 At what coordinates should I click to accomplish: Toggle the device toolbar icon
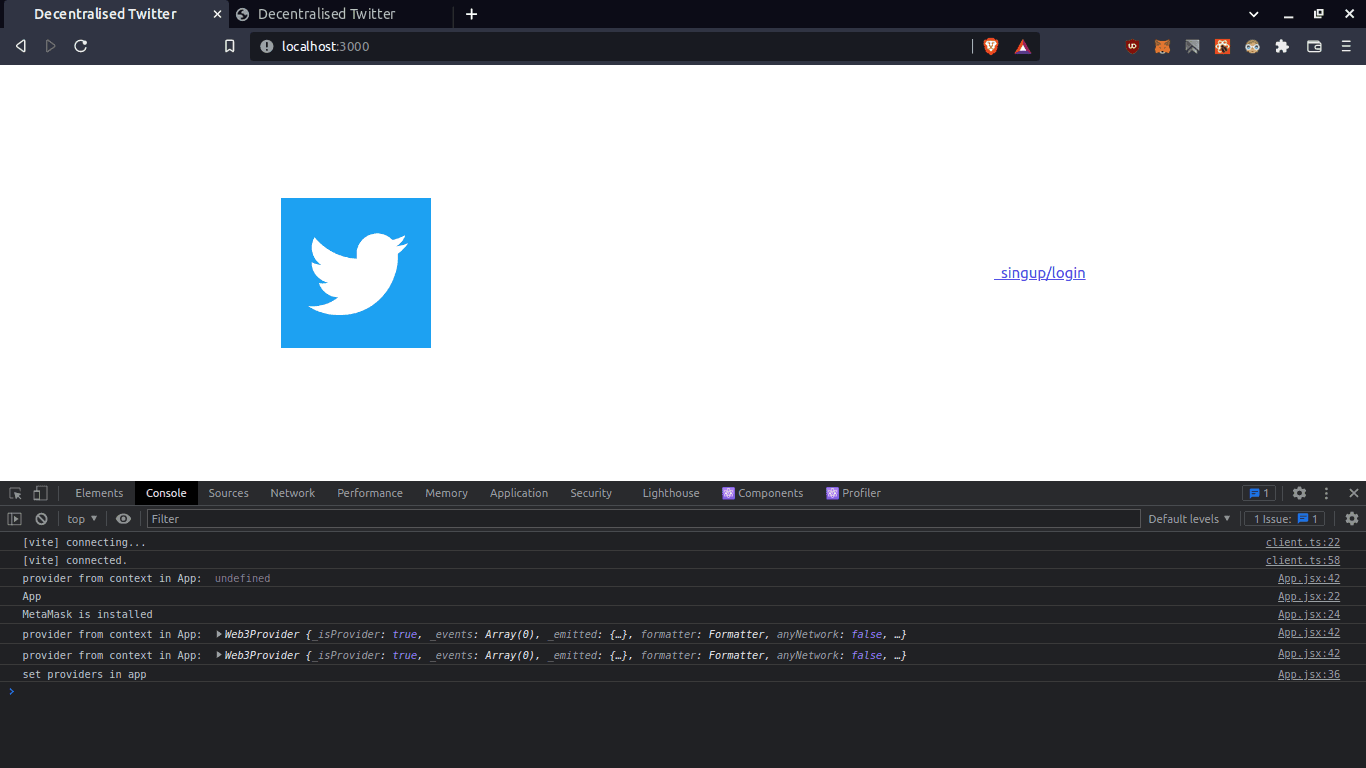(40, 493)
